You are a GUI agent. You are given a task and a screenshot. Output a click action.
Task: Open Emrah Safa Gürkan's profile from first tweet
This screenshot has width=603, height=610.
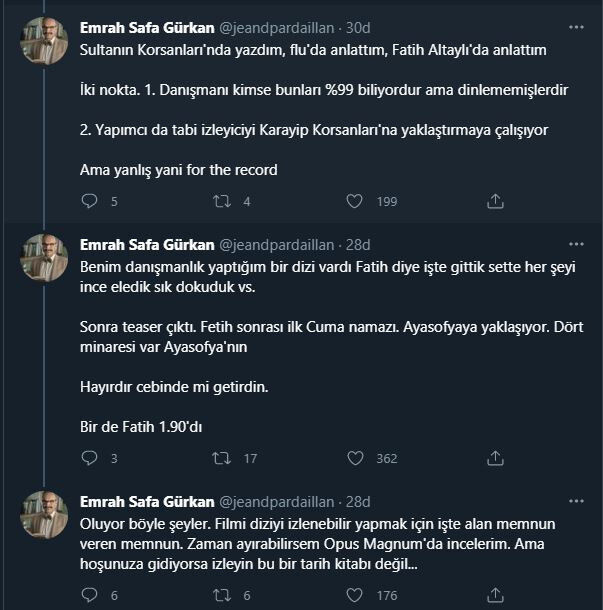point(145,28)
